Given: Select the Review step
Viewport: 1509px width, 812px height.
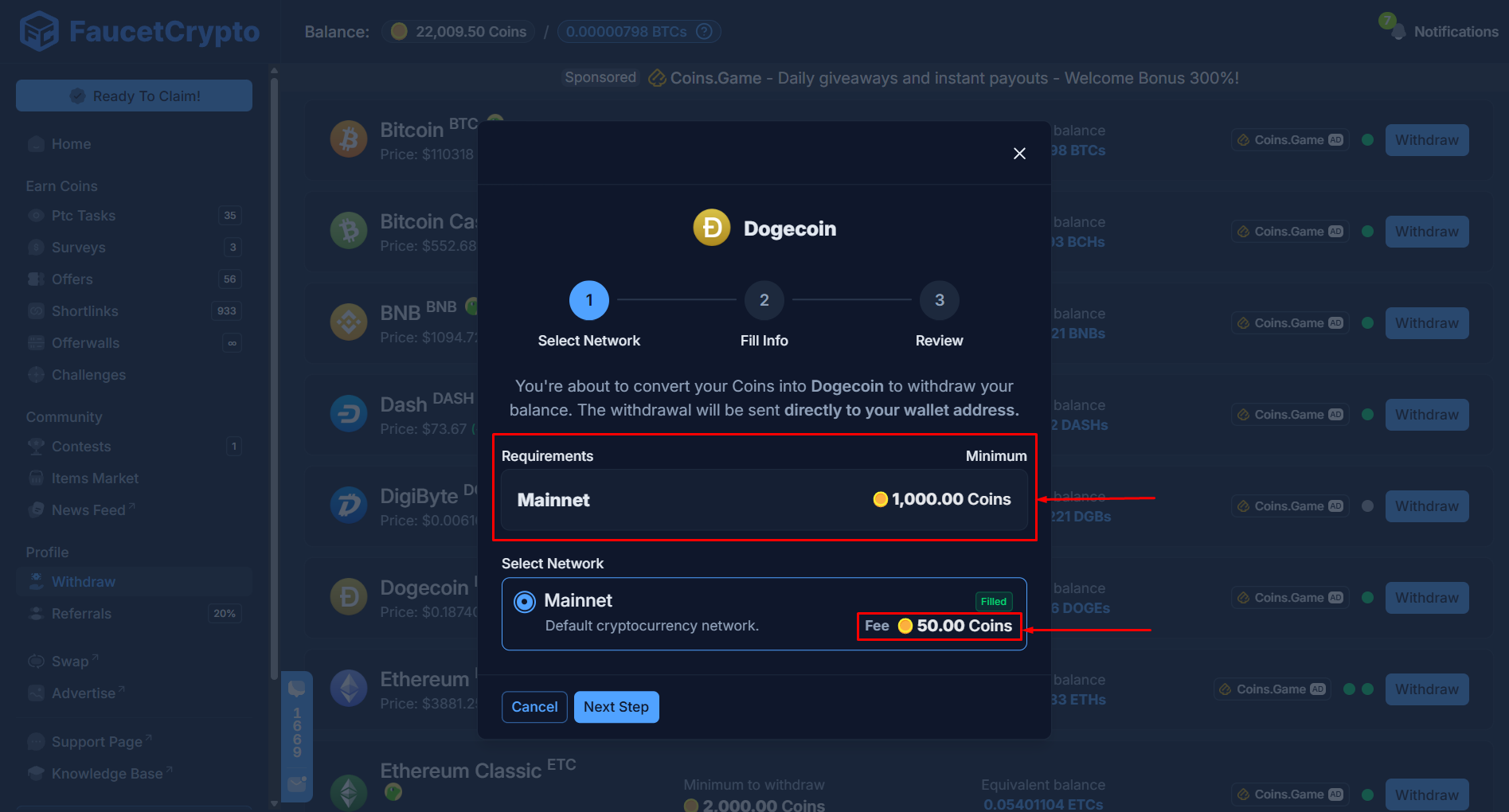Looking at the screenshot, I should [x=939, y=300].
